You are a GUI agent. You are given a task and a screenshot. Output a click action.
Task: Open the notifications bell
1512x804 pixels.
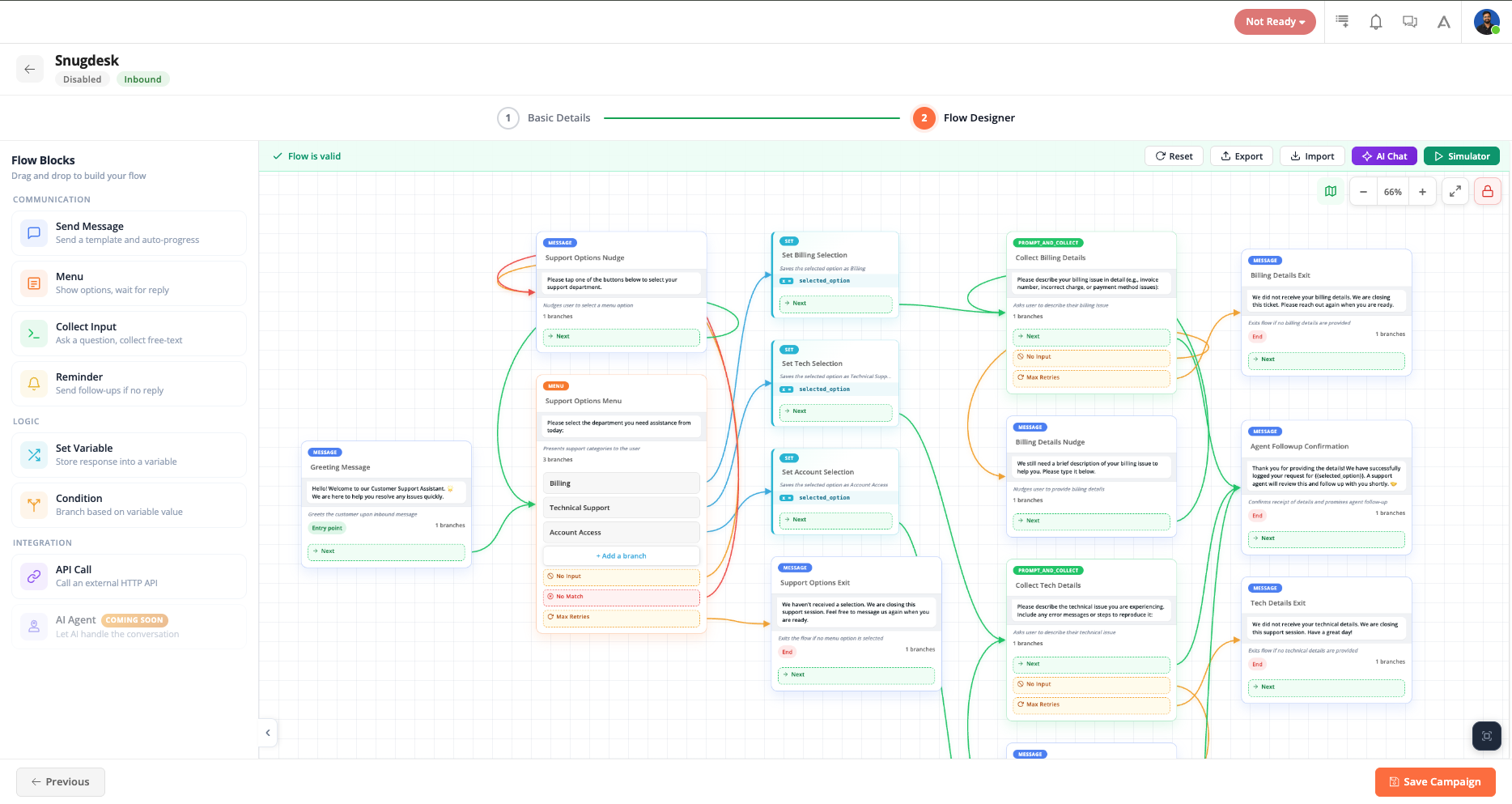(1376, 22)
